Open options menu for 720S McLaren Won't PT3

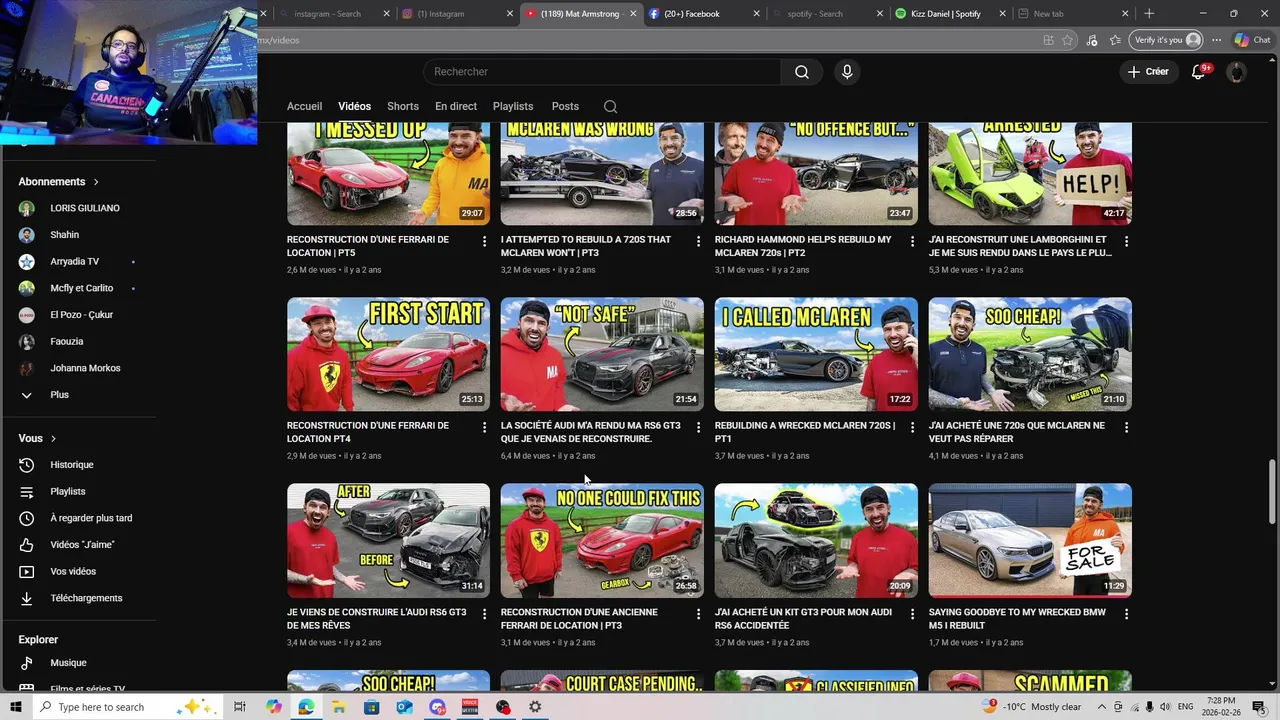(x=698, y=241)
